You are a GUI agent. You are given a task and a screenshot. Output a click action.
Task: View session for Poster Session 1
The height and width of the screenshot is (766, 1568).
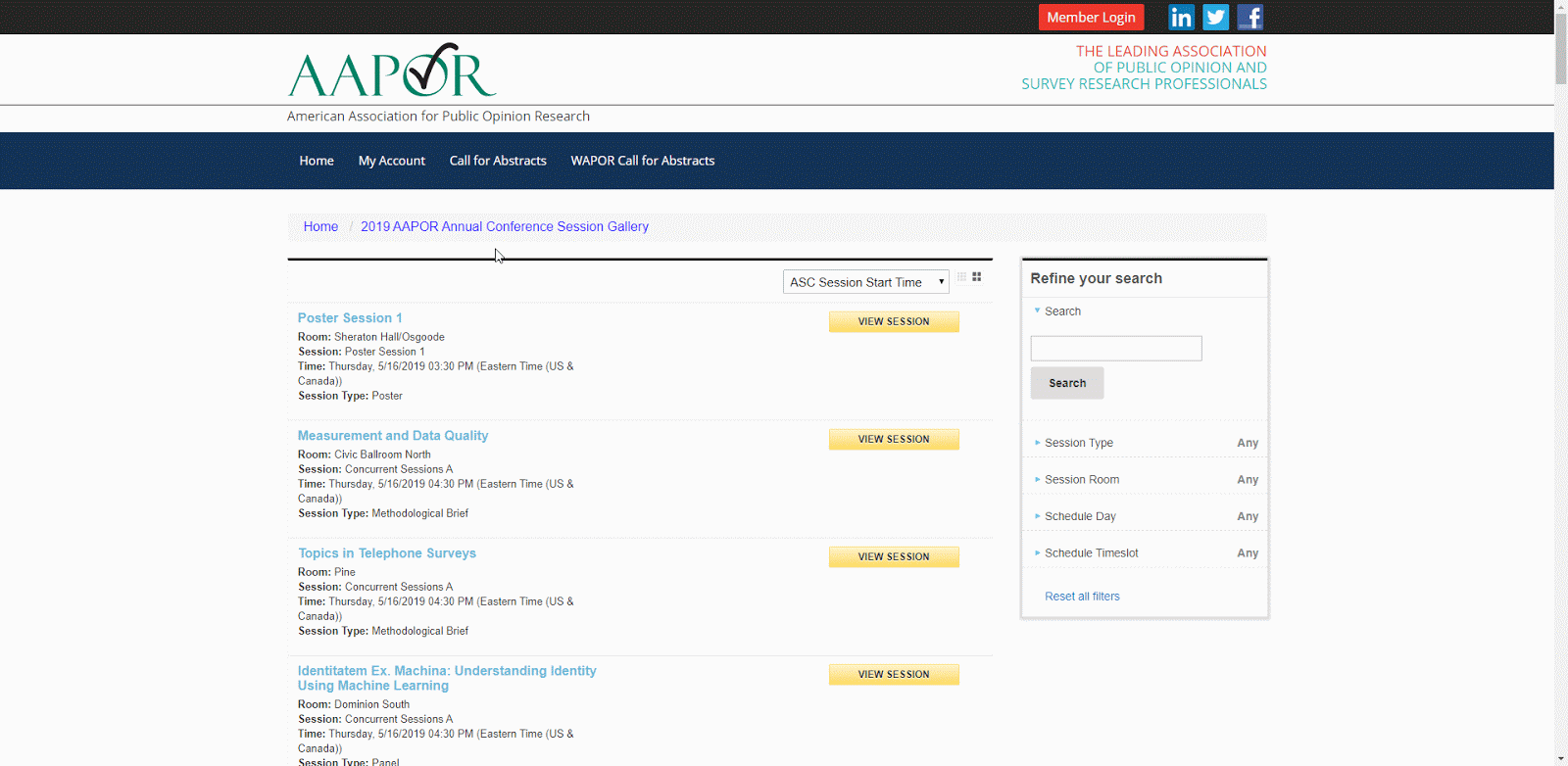tap(894, 321)
